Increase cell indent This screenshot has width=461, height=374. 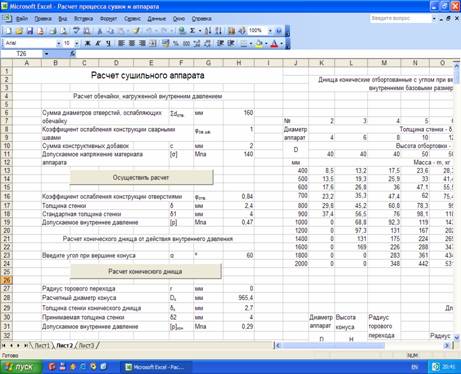click(231, 43)
